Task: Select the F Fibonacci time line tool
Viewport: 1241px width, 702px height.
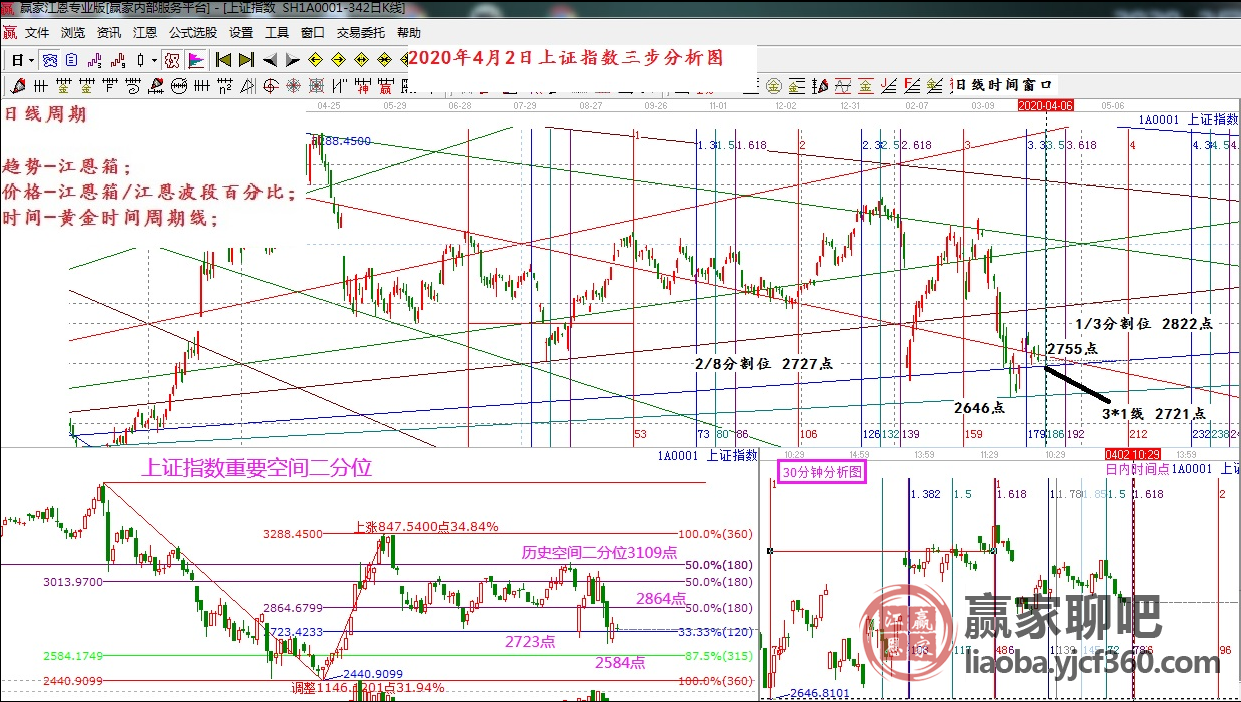Action: pyautogui.click(x=110, y=86)
